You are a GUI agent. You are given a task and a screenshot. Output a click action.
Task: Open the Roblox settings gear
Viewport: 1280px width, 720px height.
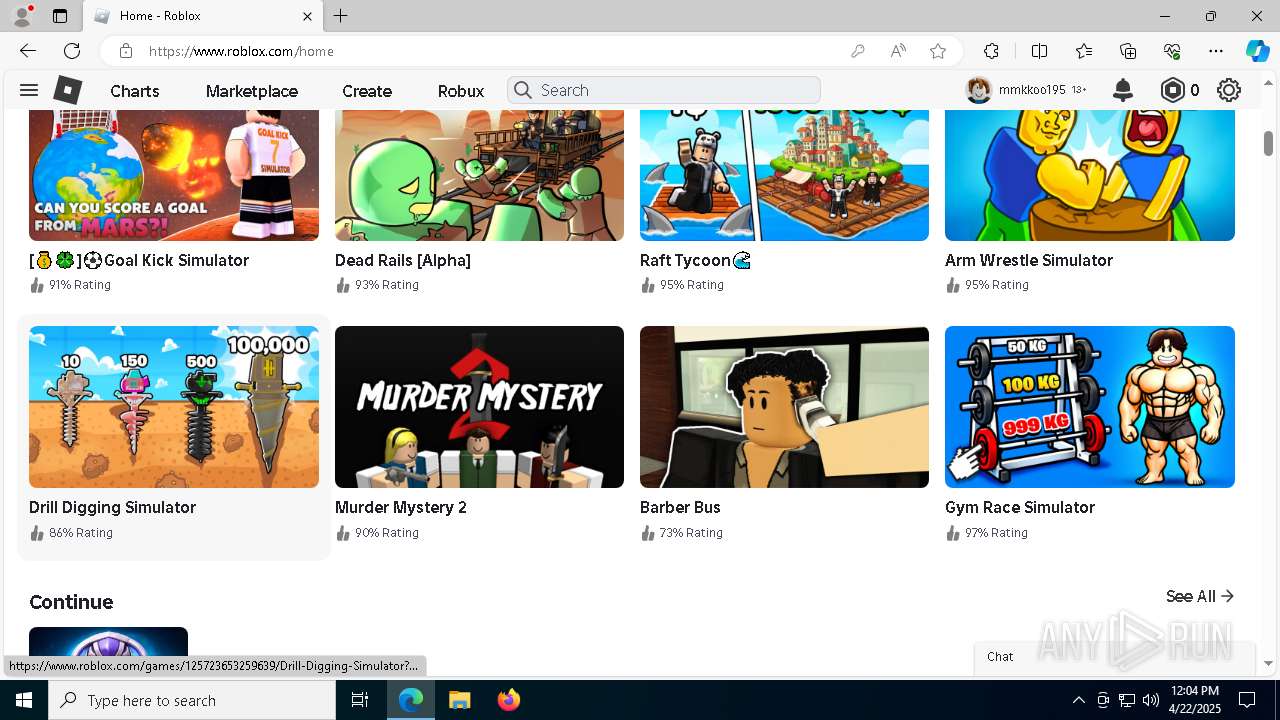(x=1229, y=90)
